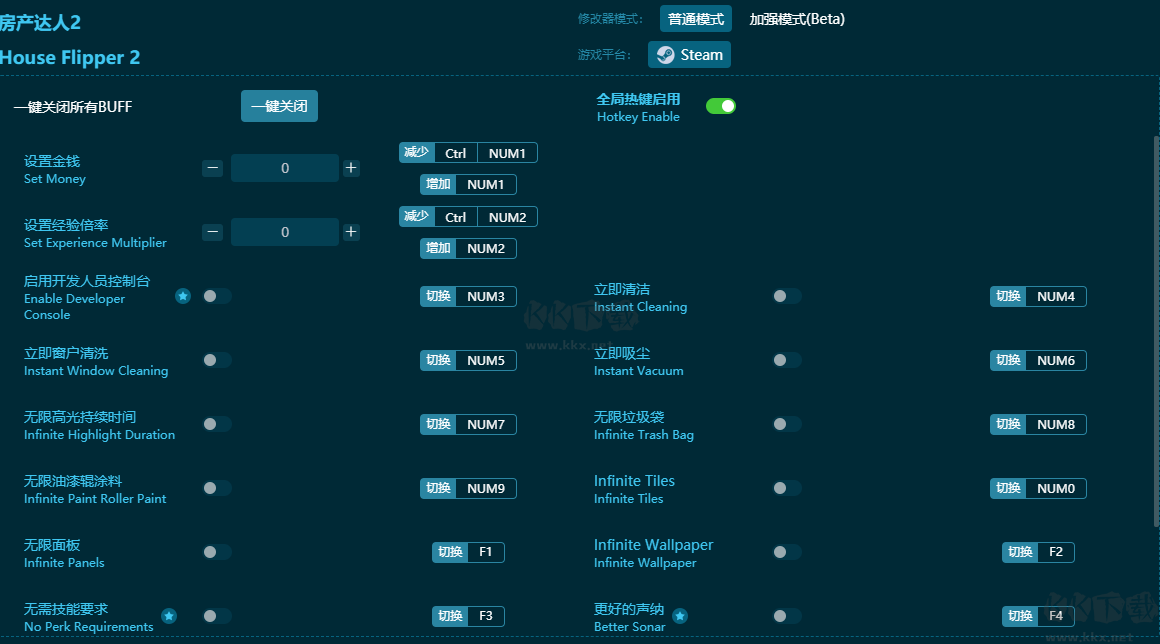Select 普通模式 normal mode tab

tap(695, 19)
